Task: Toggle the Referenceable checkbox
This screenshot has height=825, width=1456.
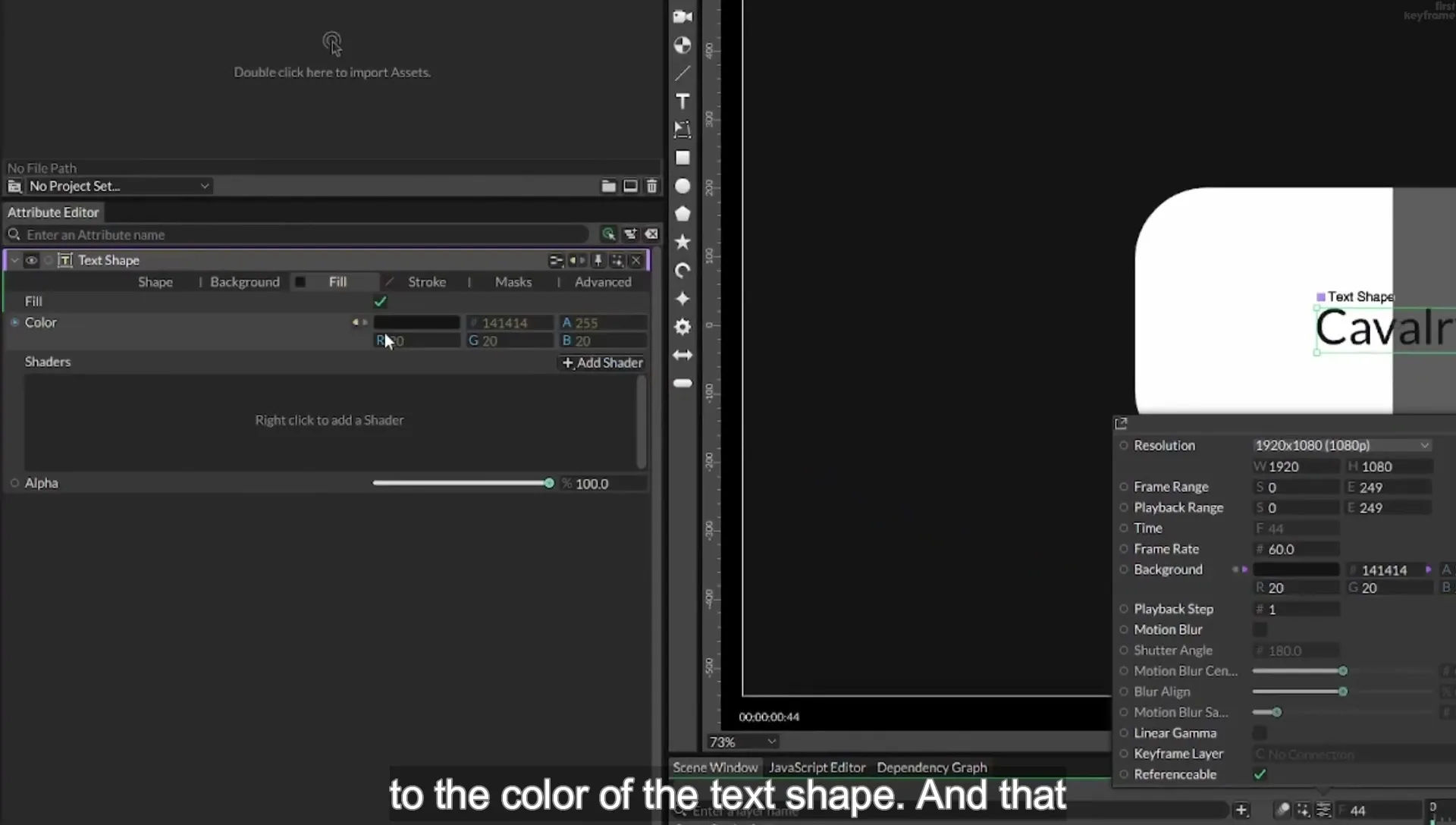Action: [x=1260, y=774]
